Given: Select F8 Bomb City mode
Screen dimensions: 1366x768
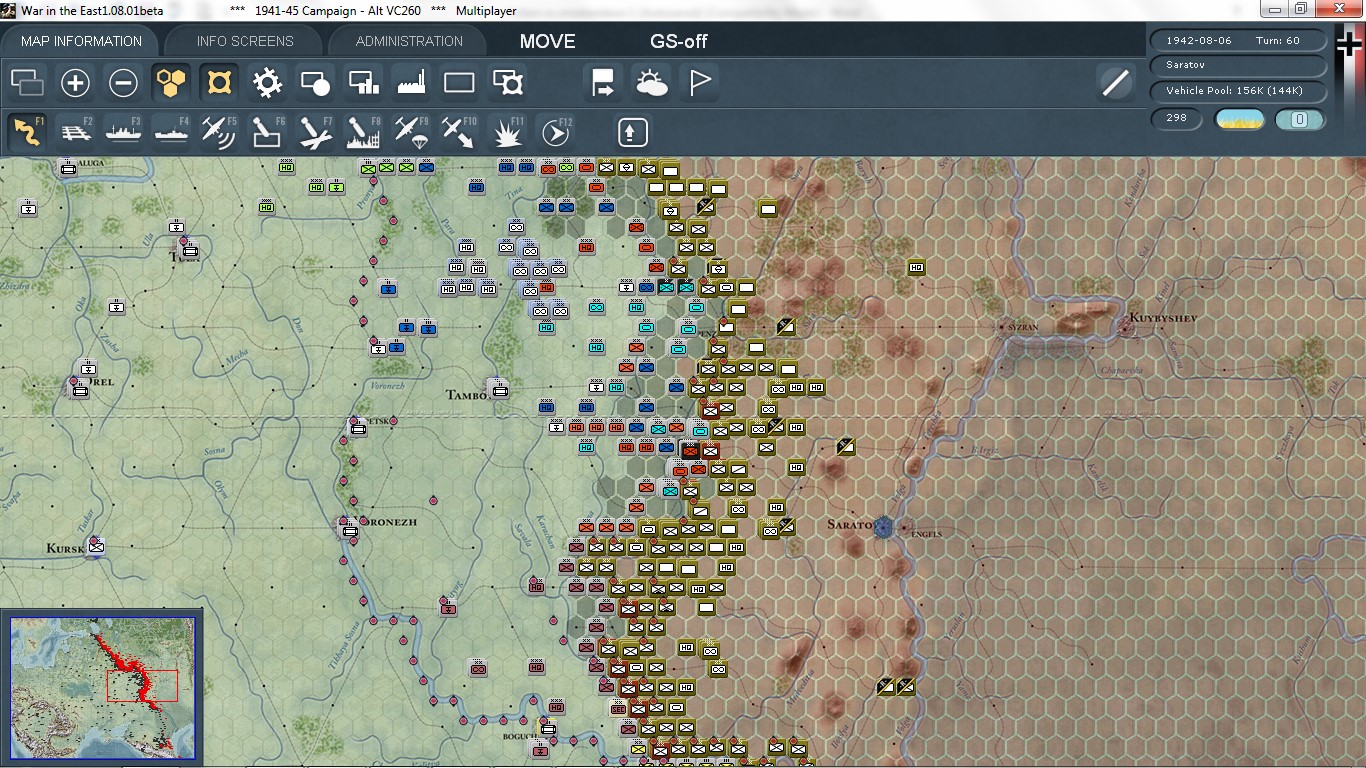Looking at the screenshot, I should 363,131.
